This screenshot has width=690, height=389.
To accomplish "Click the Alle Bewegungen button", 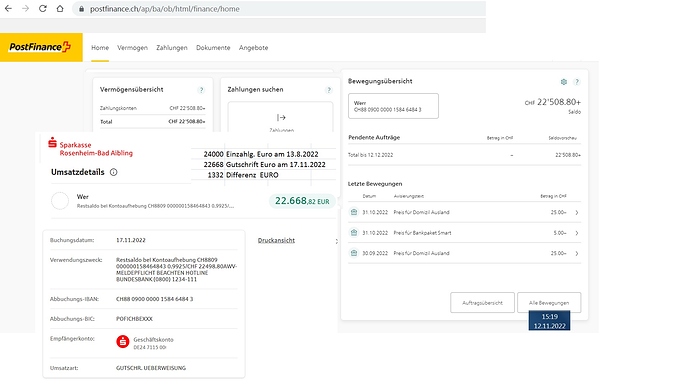I will tap(549, 303).
